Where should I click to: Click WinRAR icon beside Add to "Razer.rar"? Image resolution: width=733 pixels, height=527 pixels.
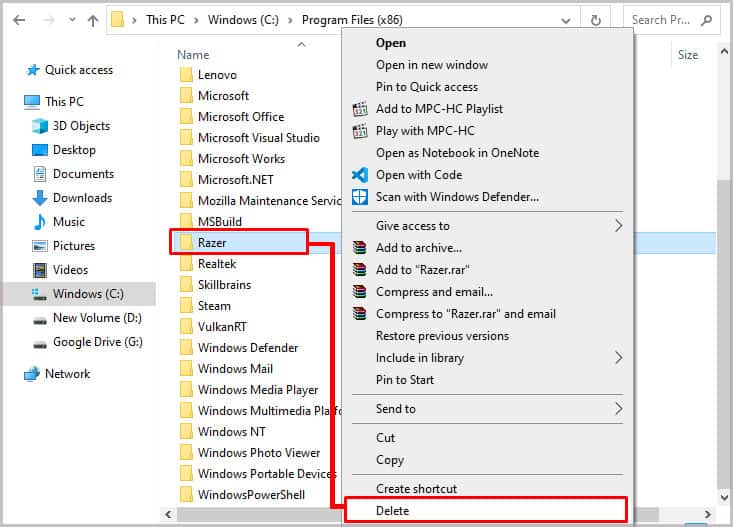click(x=359, y=270)
